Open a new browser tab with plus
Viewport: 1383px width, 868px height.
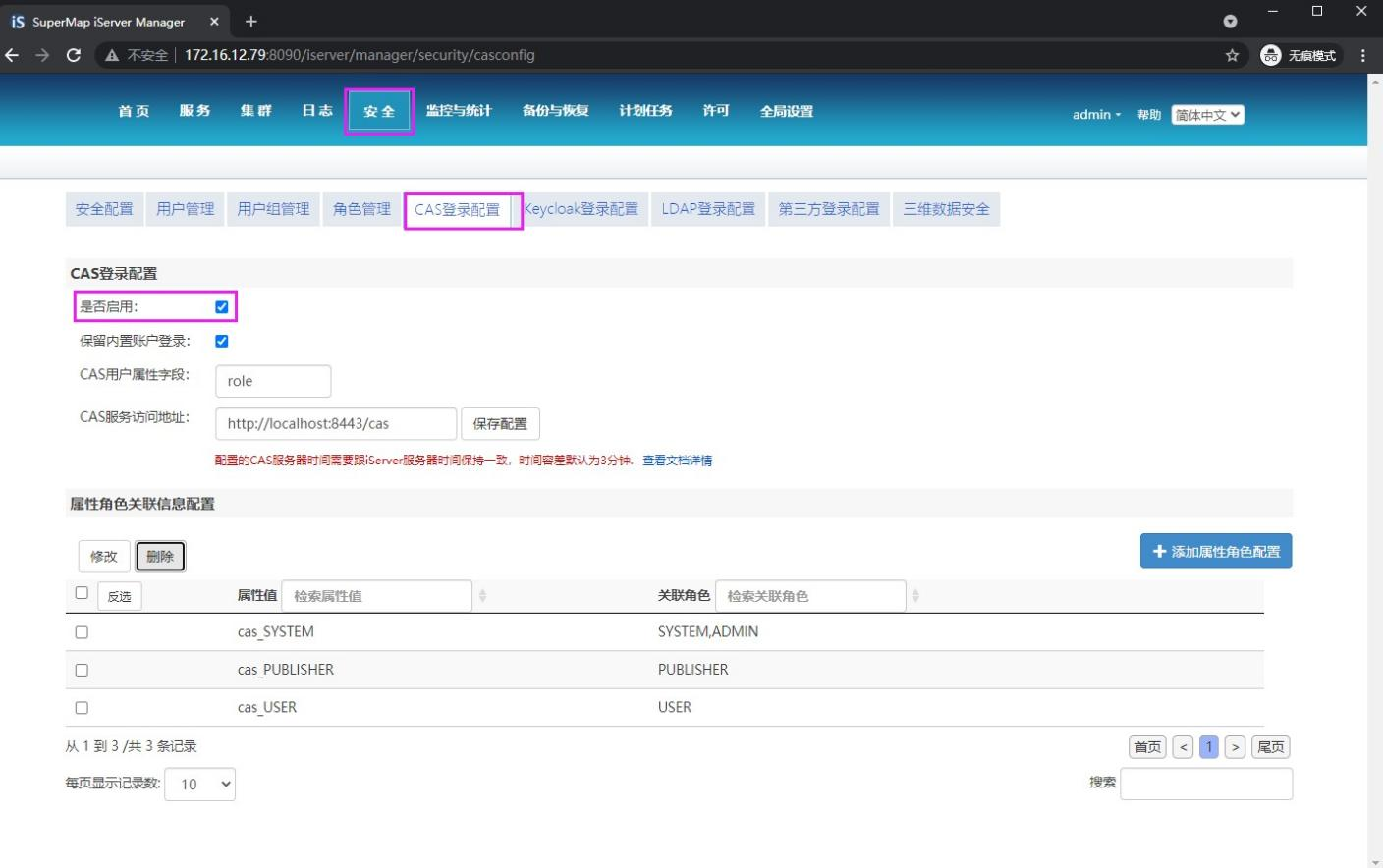tap(251, 21)
